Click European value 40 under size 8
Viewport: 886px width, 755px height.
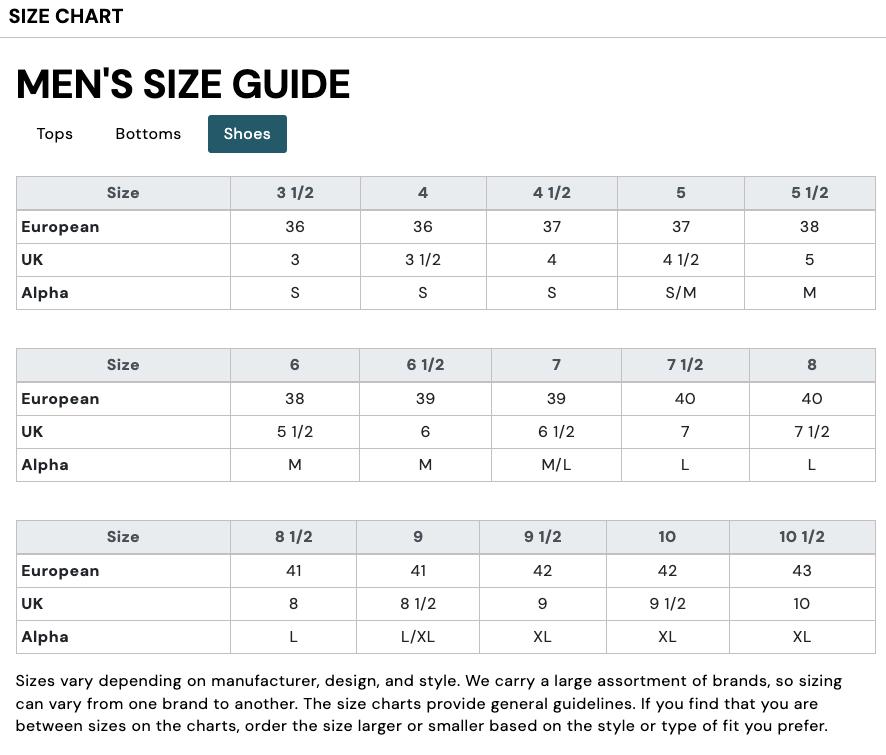click(812, 399)
